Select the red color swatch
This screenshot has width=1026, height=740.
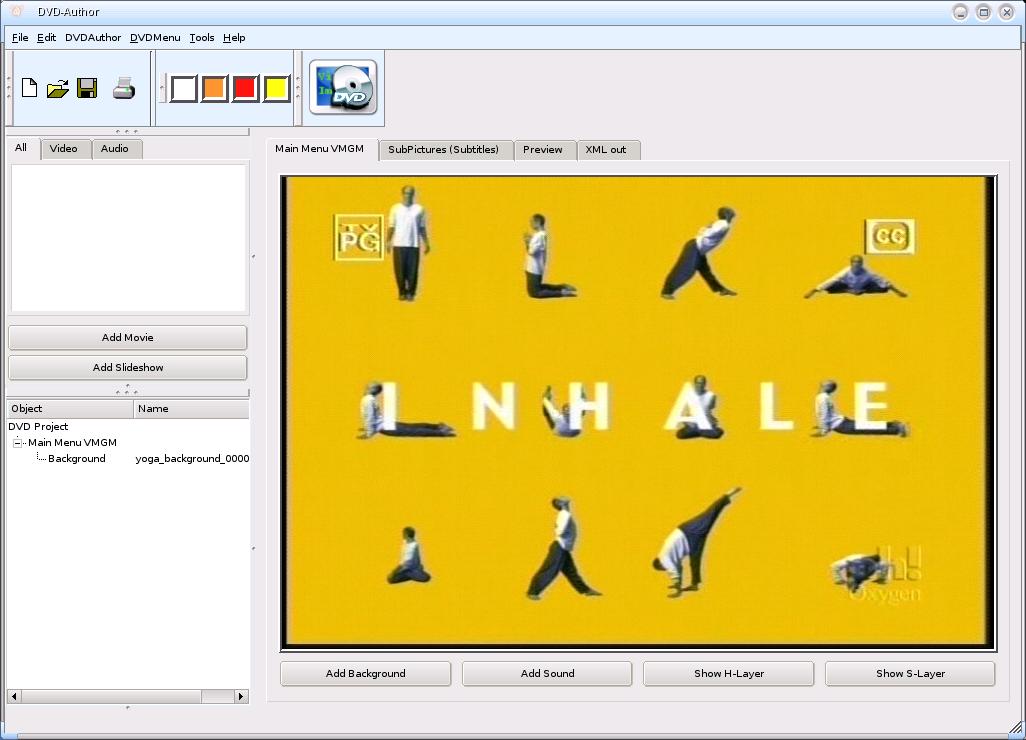tap(245, 88)
